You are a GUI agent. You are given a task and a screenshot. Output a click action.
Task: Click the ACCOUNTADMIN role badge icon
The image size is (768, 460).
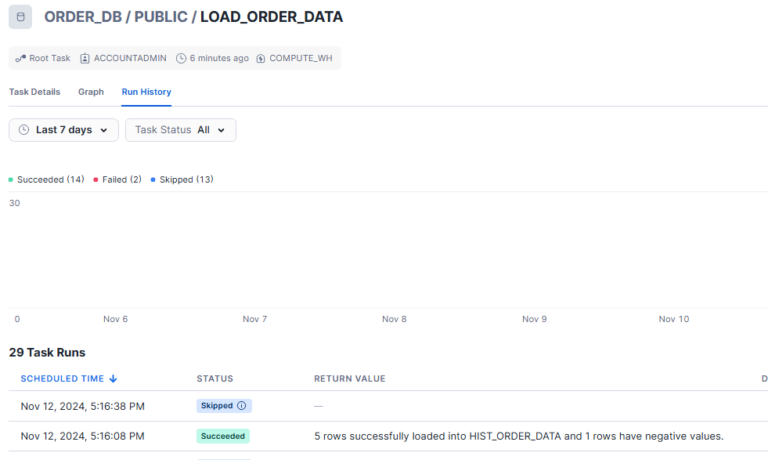pyautogui.click(x=85, y=58)
